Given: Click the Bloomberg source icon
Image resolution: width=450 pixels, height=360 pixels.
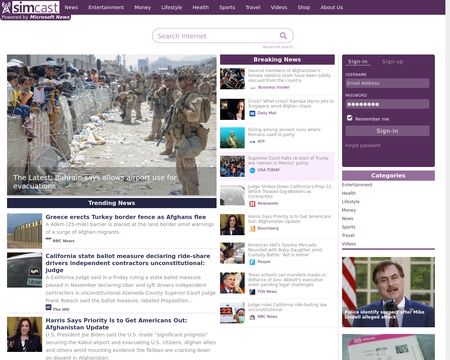Looking at the screenshot, I should pyautogui.click(x=252, y=228).
